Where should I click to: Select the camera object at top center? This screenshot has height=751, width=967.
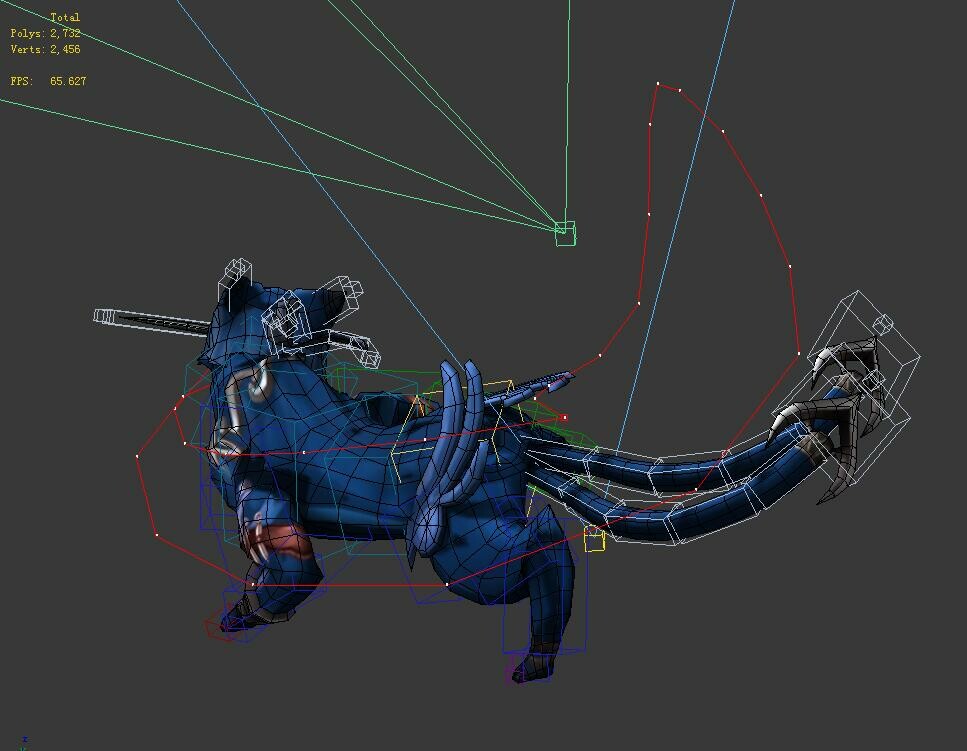click(565, 232)
